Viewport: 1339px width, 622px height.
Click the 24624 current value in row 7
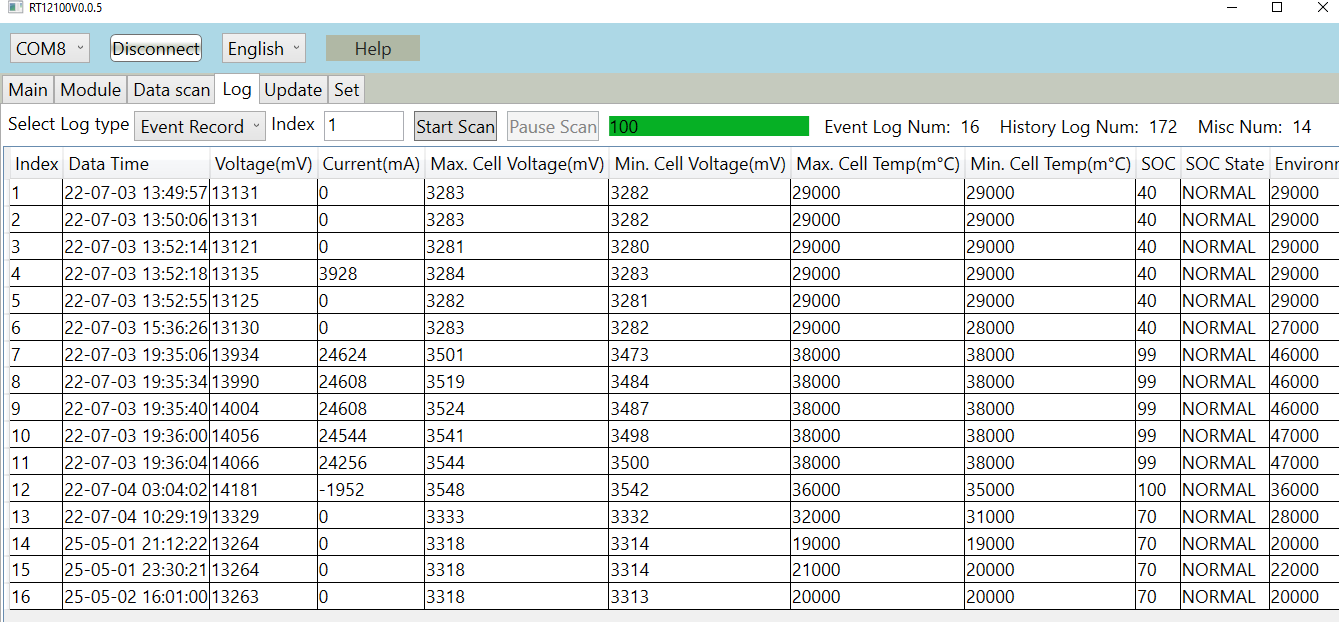coord(343,354)
